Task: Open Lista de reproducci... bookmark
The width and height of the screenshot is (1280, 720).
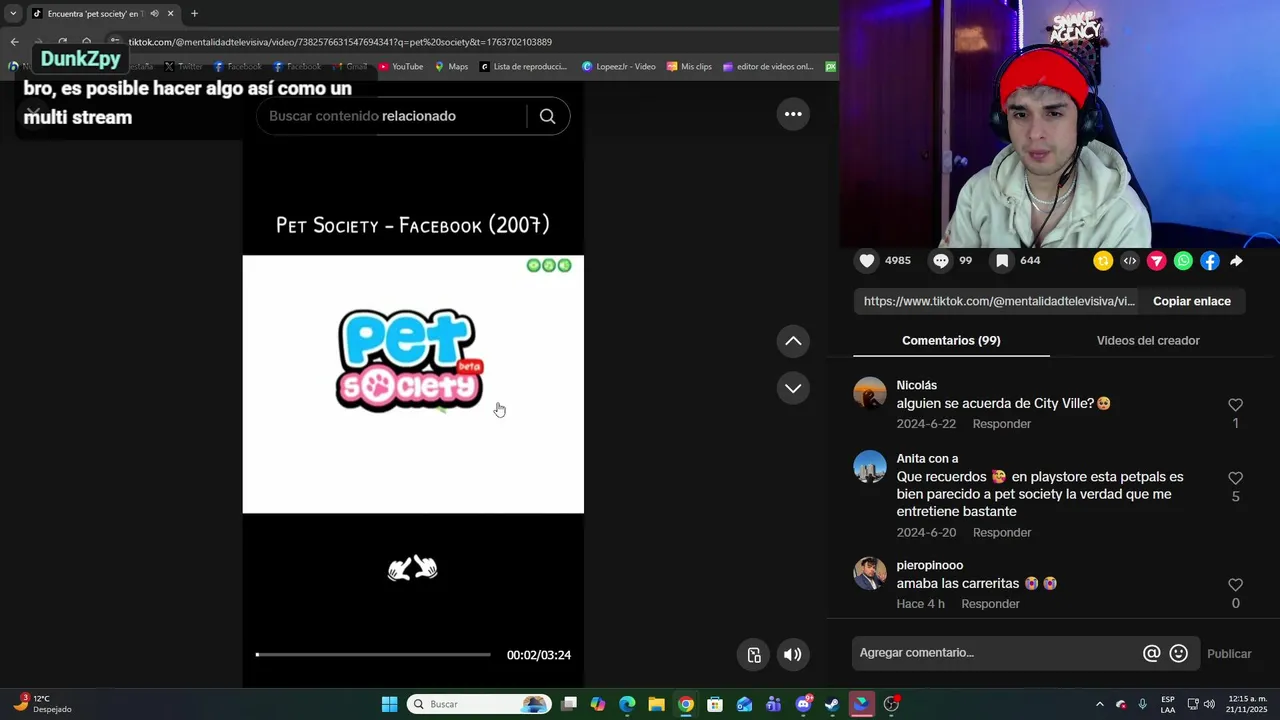Action: (x=523, y=67)
